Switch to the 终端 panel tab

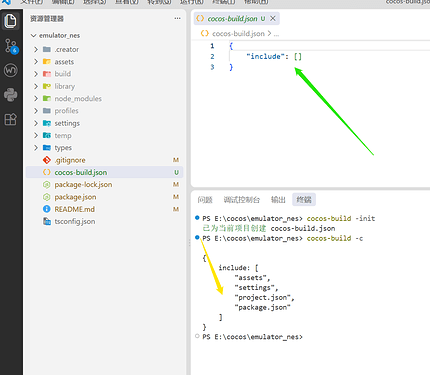click(x=304, y=200)
